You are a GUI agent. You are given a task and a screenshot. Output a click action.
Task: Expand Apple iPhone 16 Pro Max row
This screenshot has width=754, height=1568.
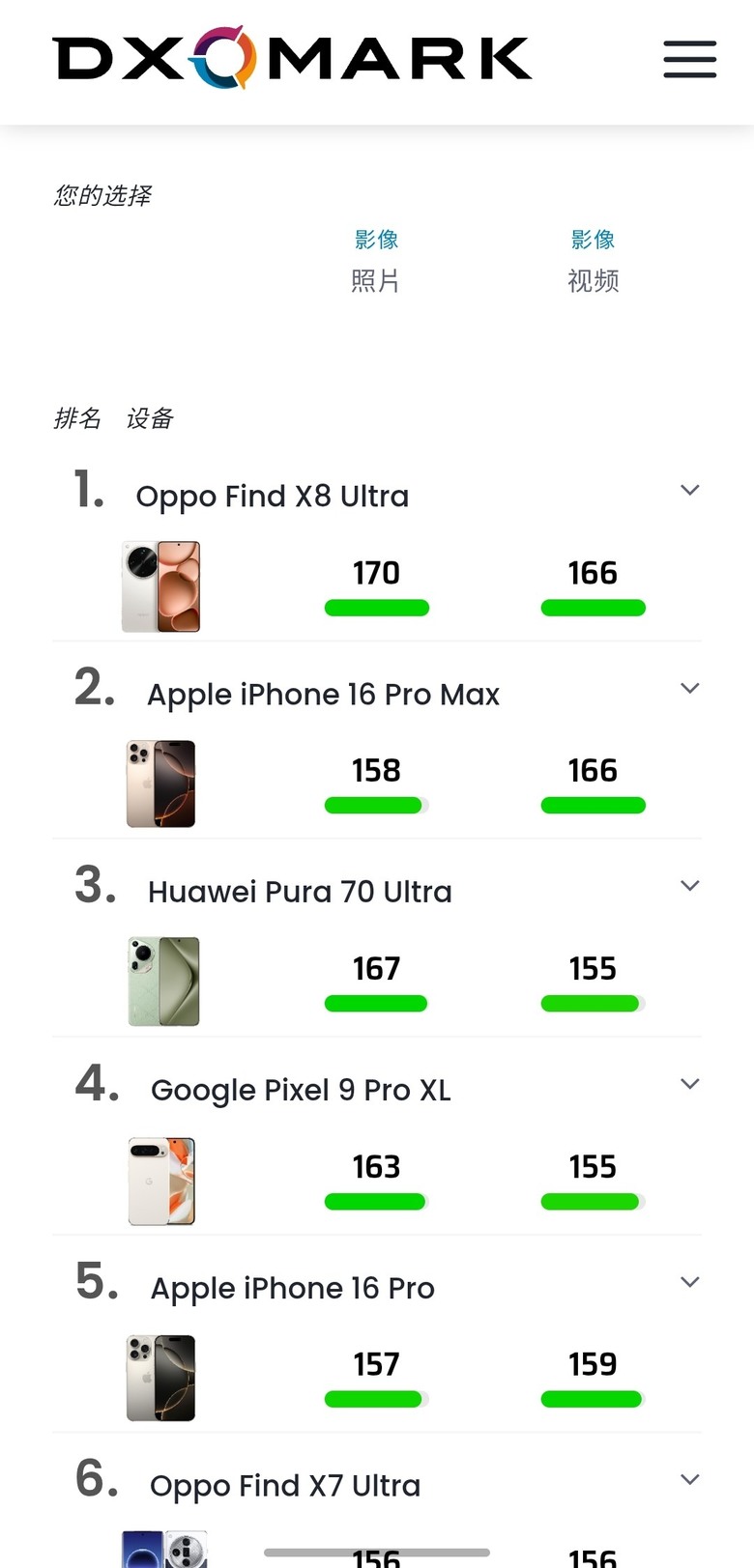[689, 688]
